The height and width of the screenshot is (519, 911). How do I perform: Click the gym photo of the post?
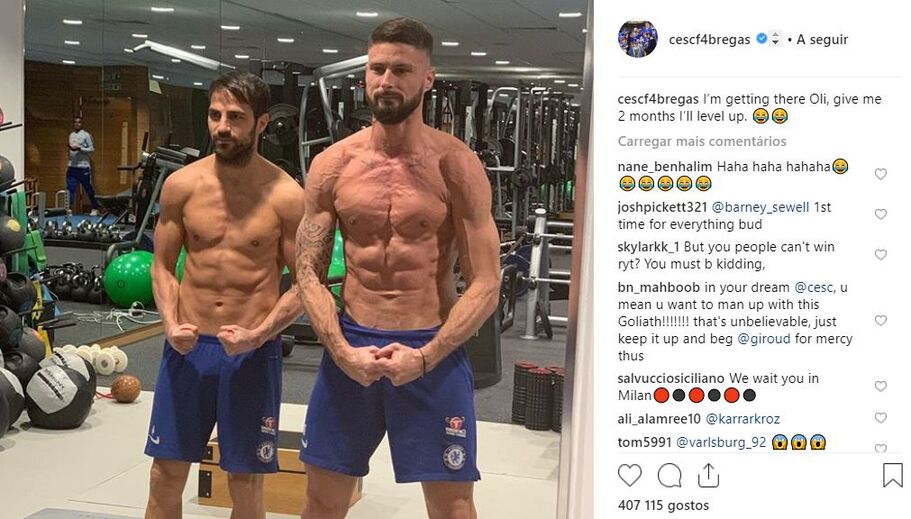coord(297,259)
